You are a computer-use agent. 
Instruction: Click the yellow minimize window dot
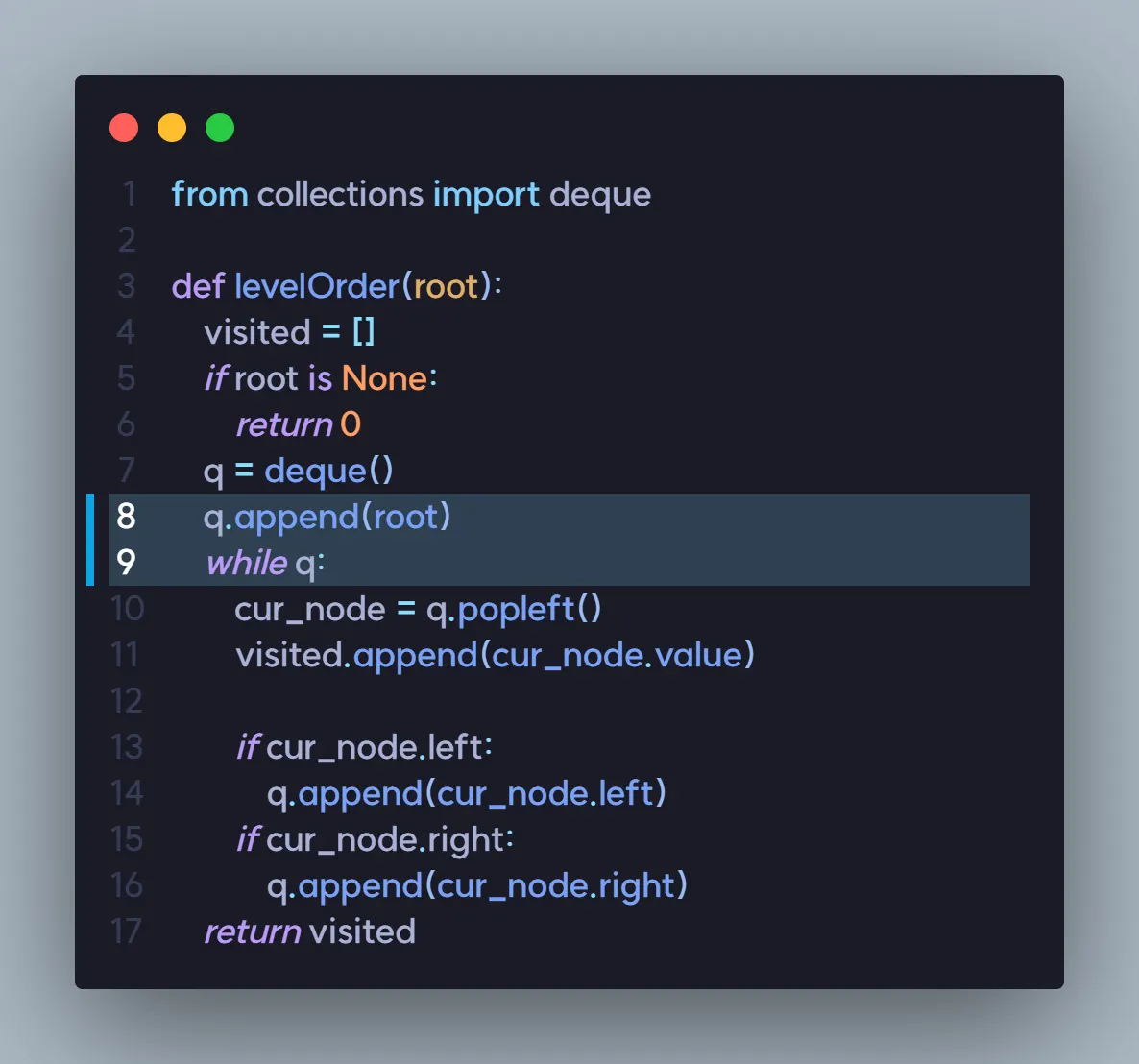[172, 128]
